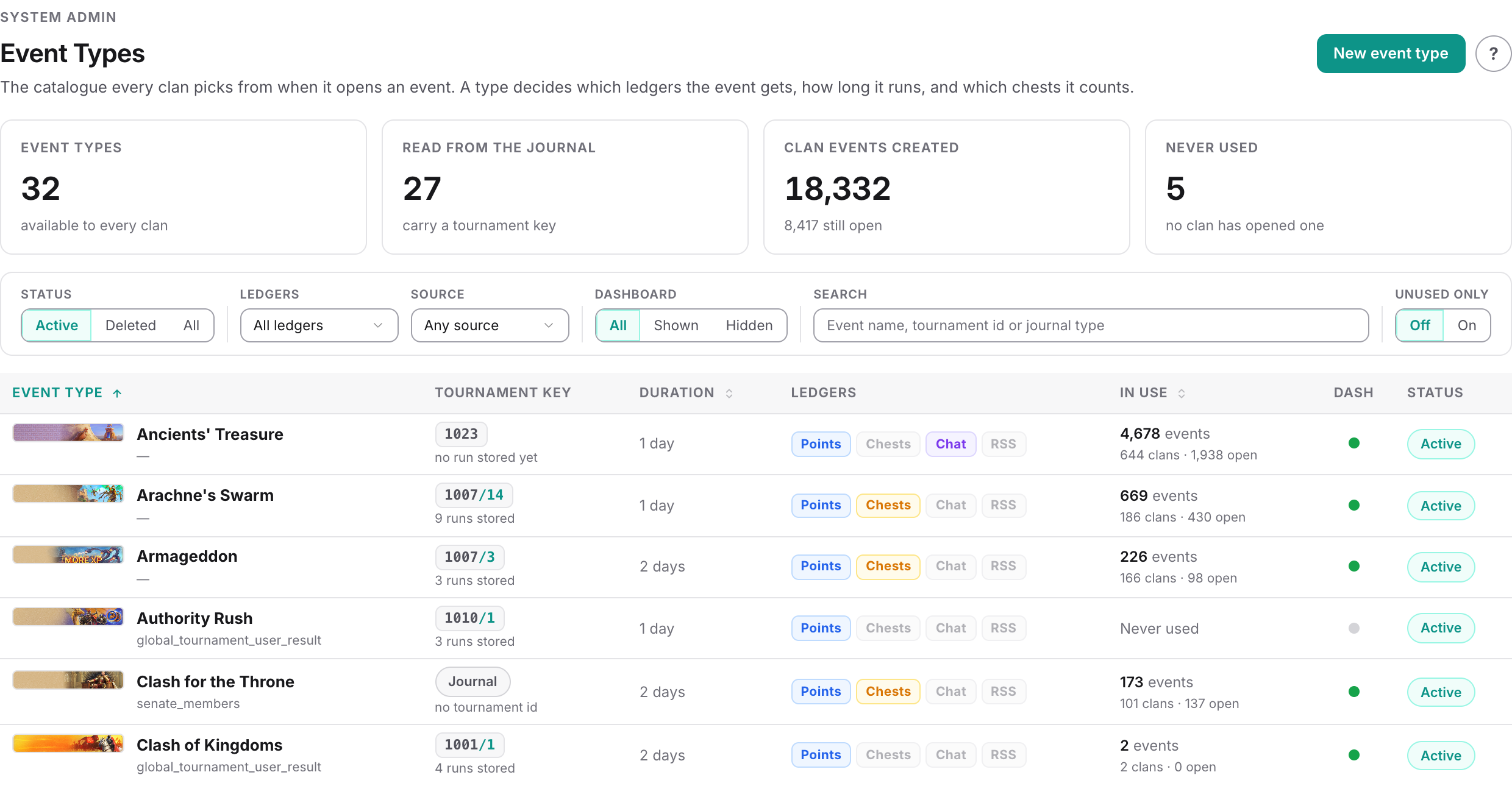Open Clash of Kingdoms banner thumbnail
The image size is (1512, 786).
(x=68, y=743)
